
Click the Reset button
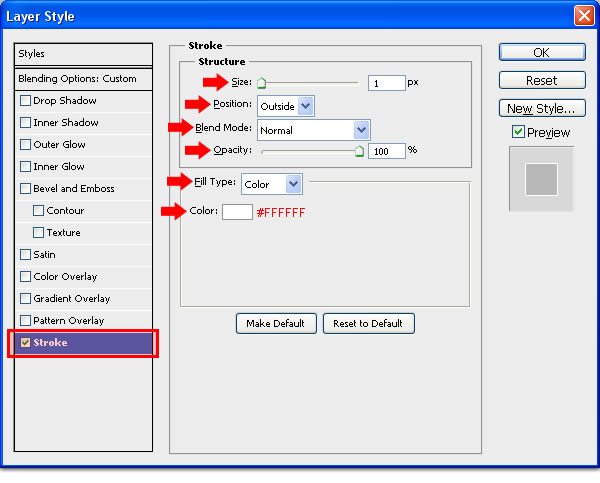(542, 80)
